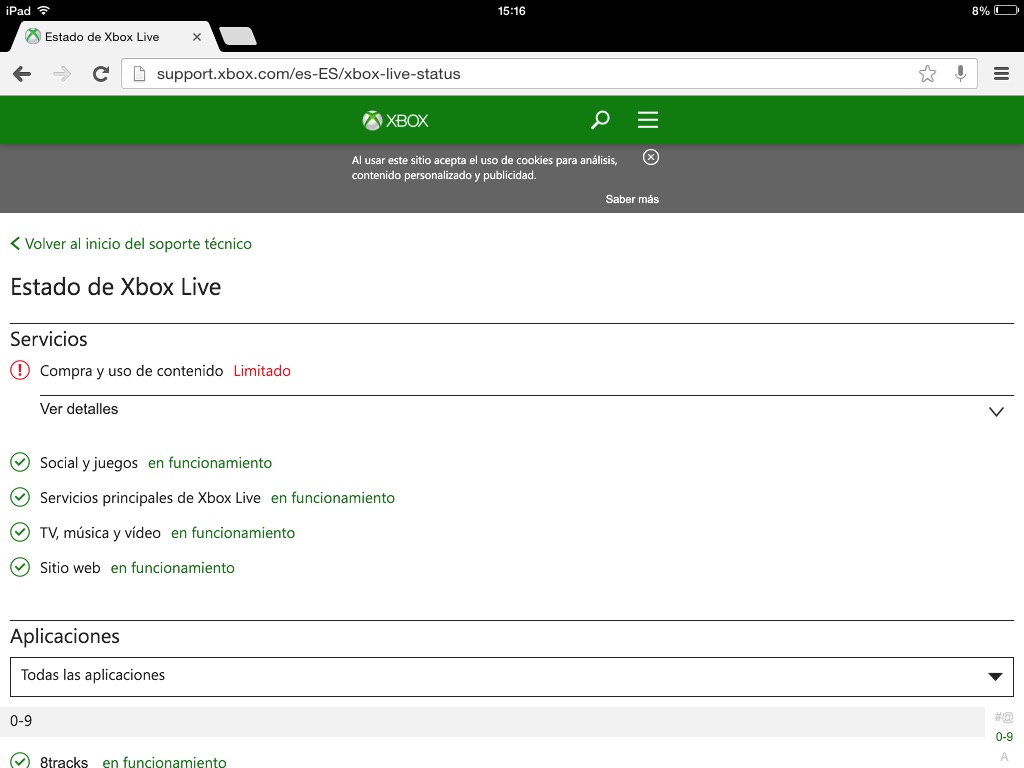Viewport: 1024px width, 768px height.
Task: Close the Estado de Xbox Live tab
Action: pyautogui.click(x=197, y=37)
